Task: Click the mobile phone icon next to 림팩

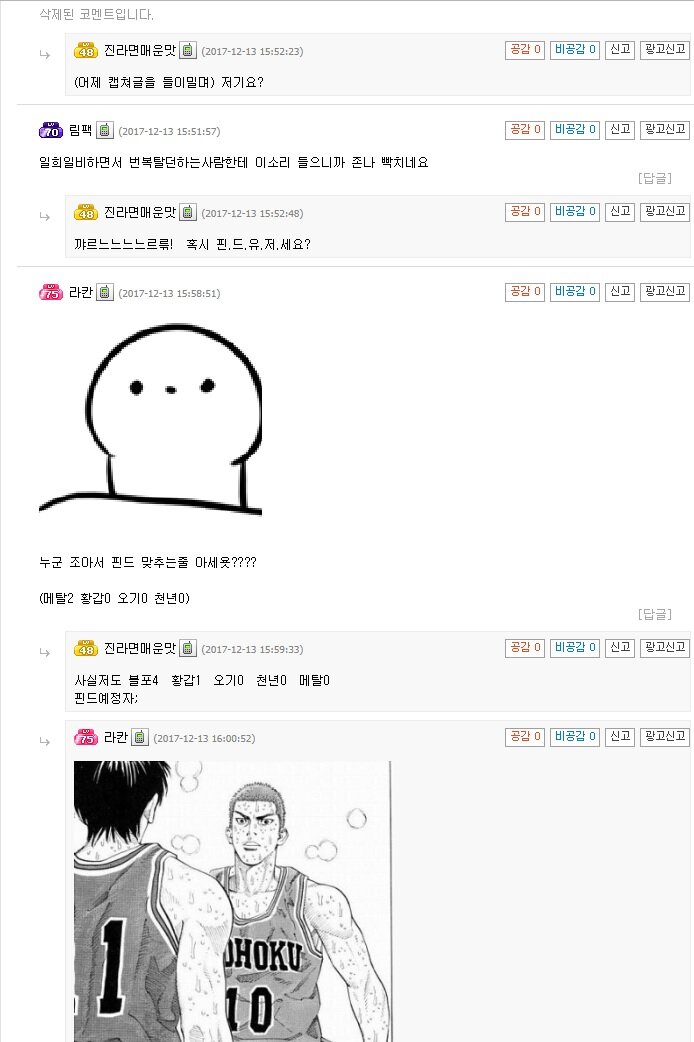Action: 105,130
